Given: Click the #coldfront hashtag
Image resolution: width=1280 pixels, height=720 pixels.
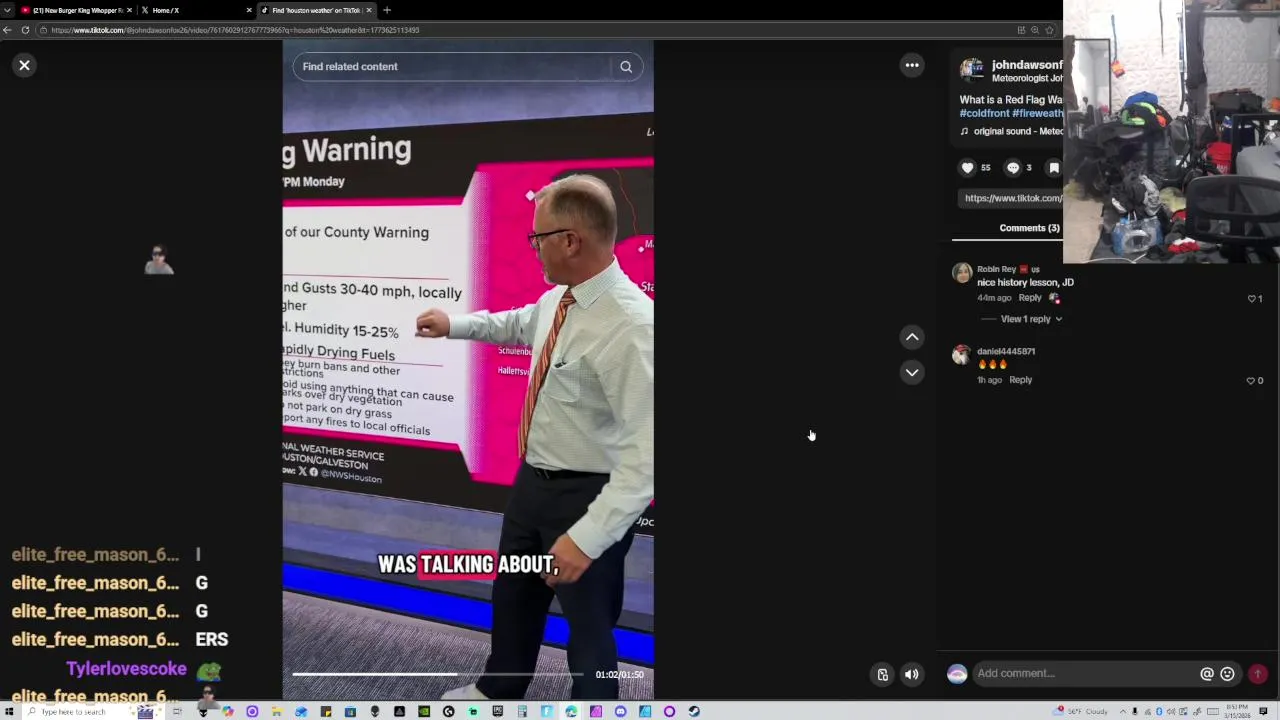Looking at the screenshot, I should tap(984, 114).
